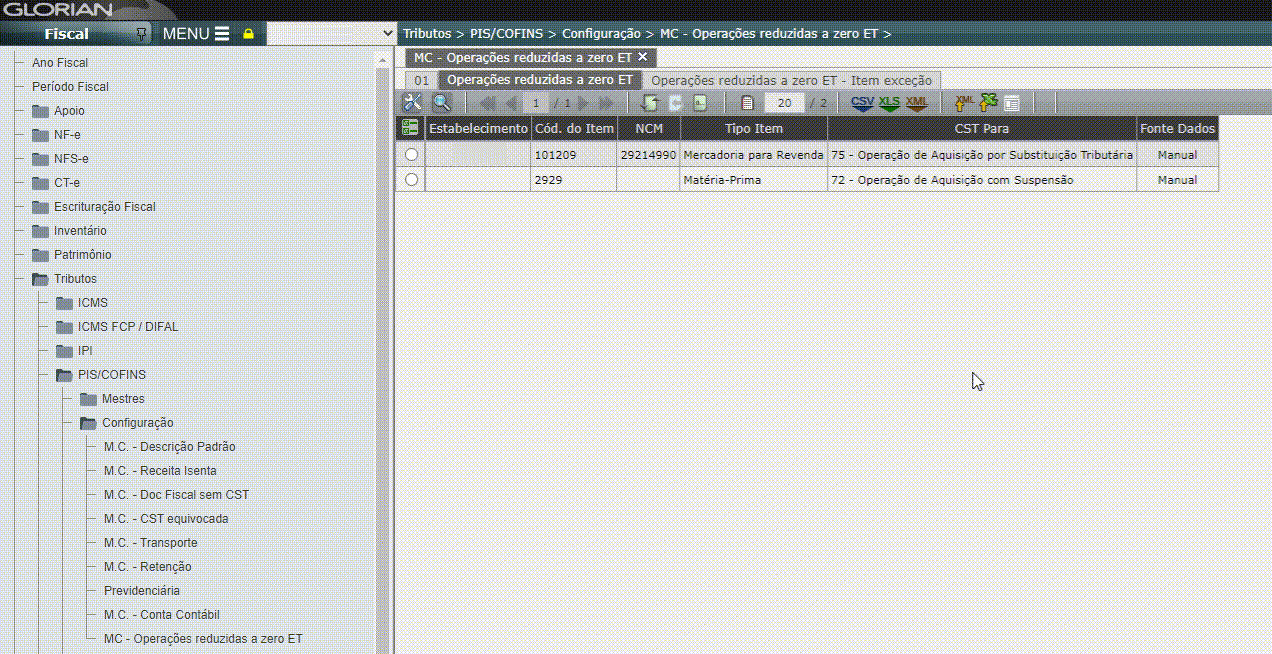1272x654 pixels.
Task: Download the table as XML
Action: [916, 103]
